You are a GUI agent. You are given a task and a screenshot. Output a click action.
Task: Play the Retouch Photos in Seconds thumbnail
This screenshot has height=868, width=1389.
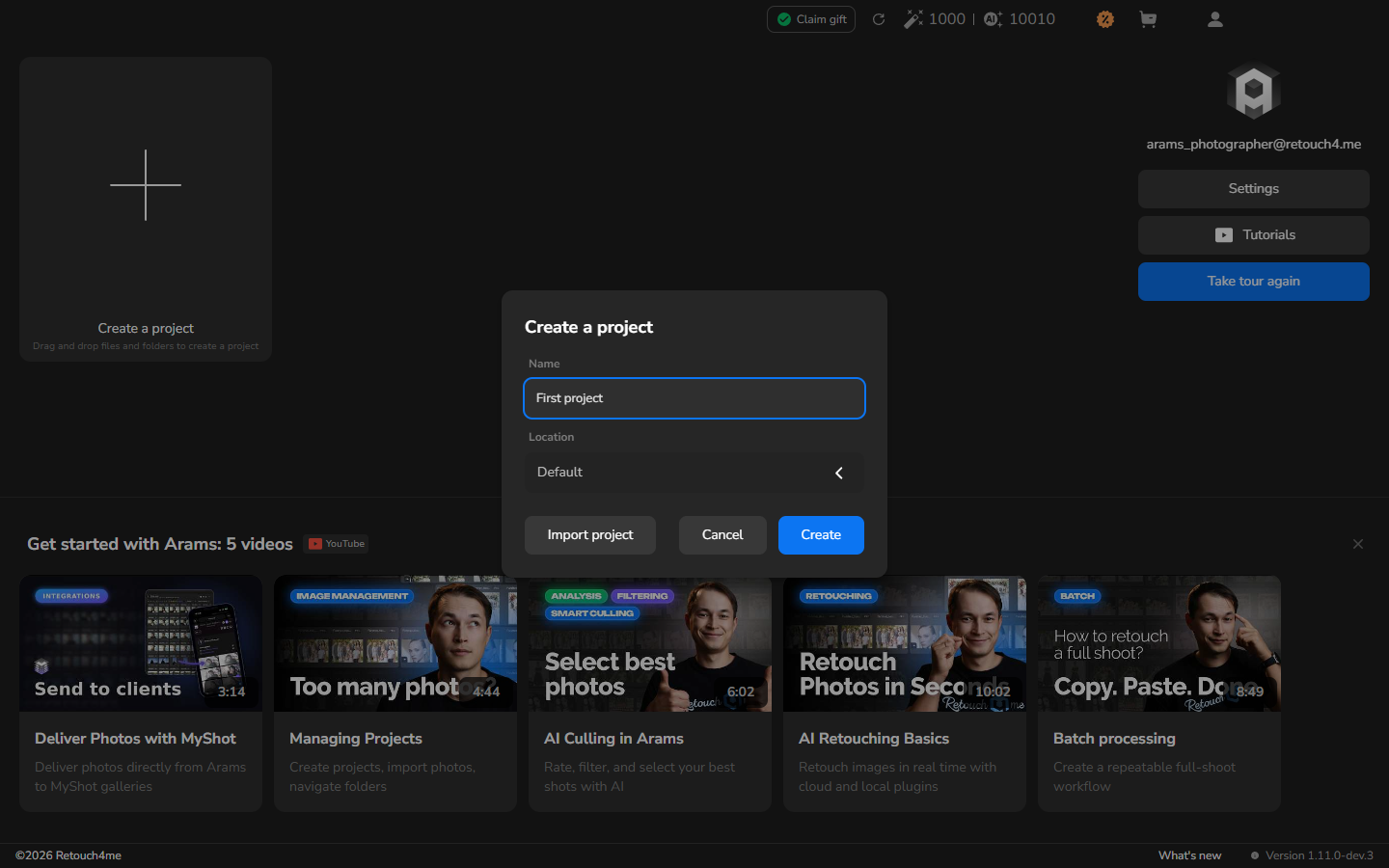point(905,643)
